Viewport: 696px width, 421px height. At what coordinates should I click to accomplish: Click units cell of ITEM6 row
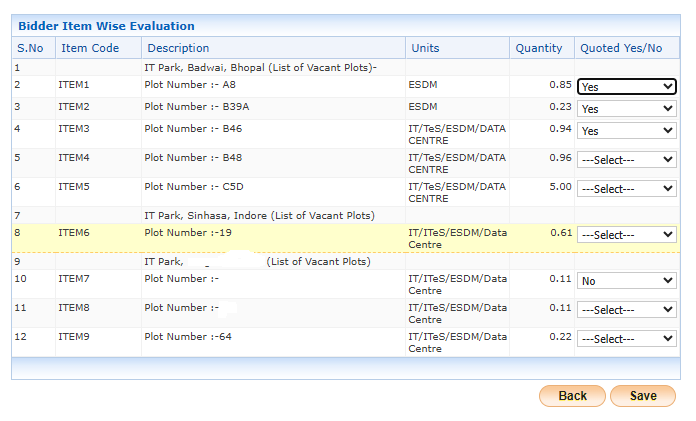(x=457, y=238)
